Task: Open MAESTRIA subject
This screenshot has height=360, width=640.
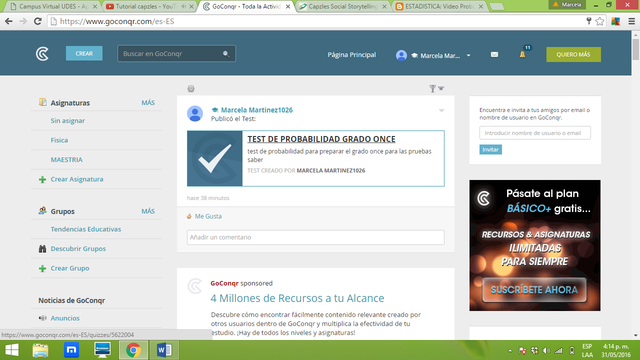Action: pyautogui.click(x=67, y=160)
